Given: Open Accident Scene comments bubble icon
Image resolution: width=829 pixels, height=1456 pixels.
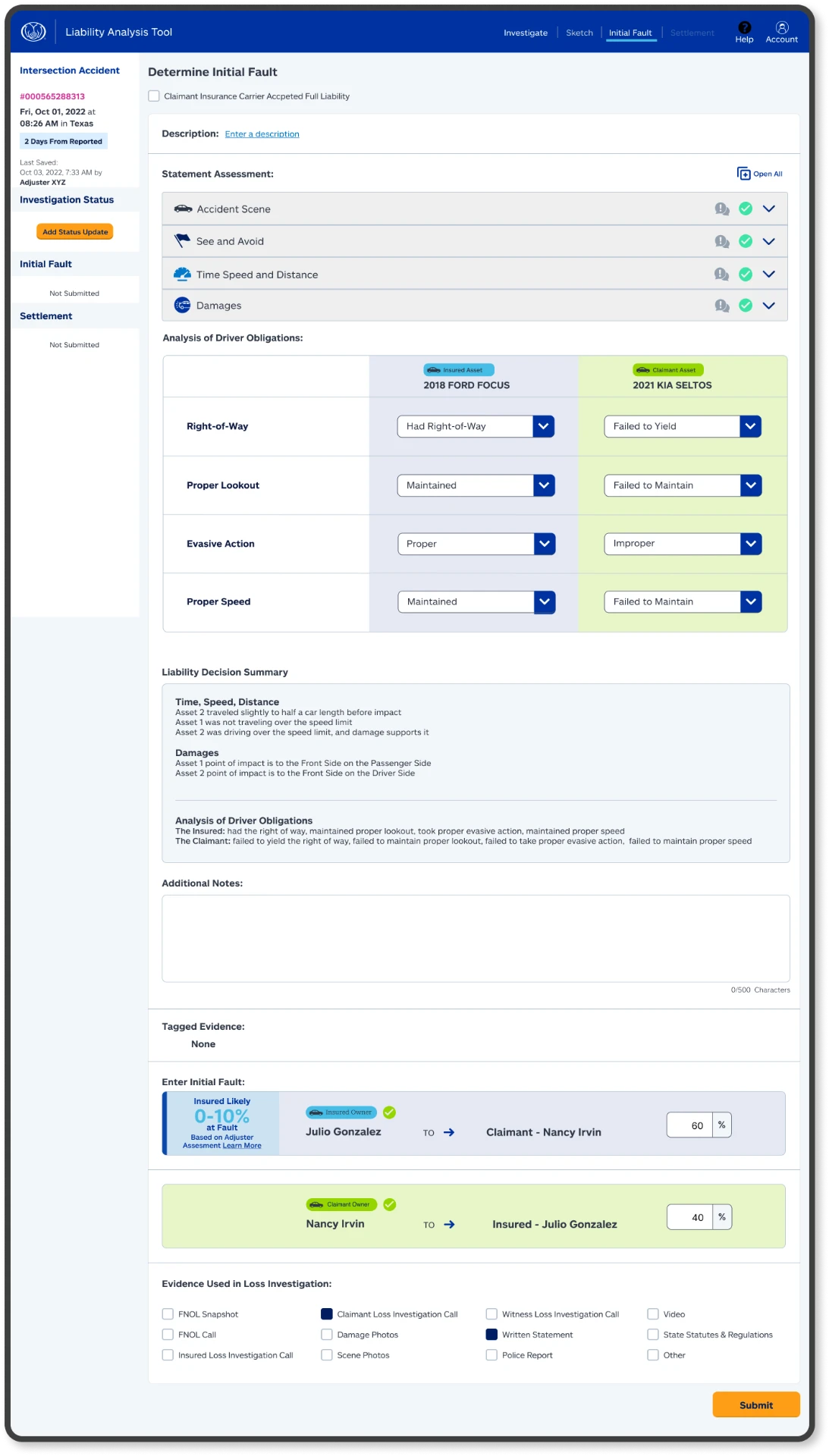Looking at the screenshot, I should click(x=722, y=209).
